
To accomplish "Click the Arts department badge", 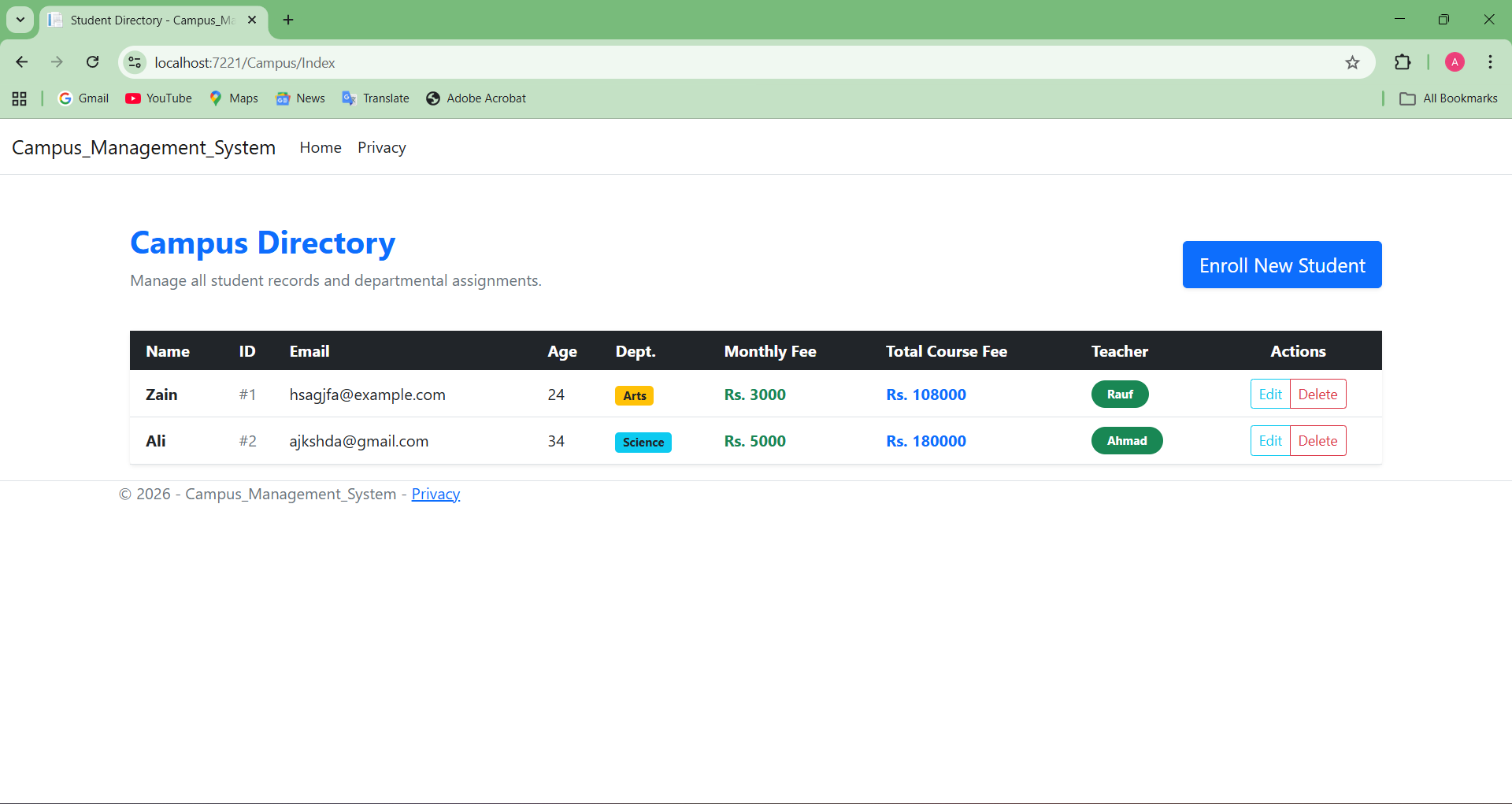I will coord(634,395).
